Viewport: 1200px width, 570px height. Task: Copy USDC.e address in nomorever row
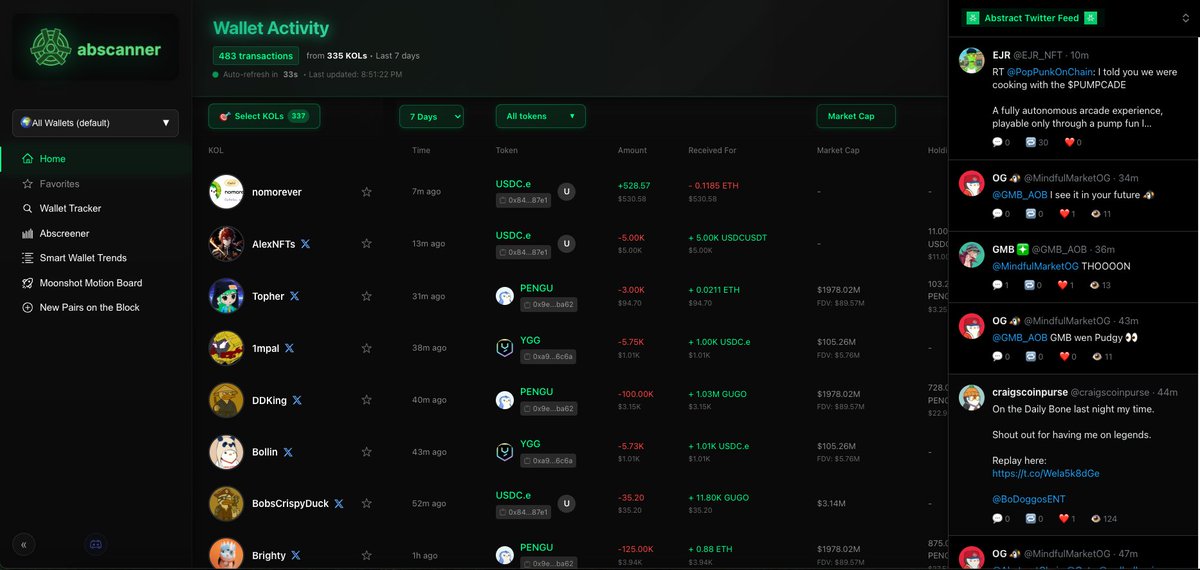[x=523, y=201]
